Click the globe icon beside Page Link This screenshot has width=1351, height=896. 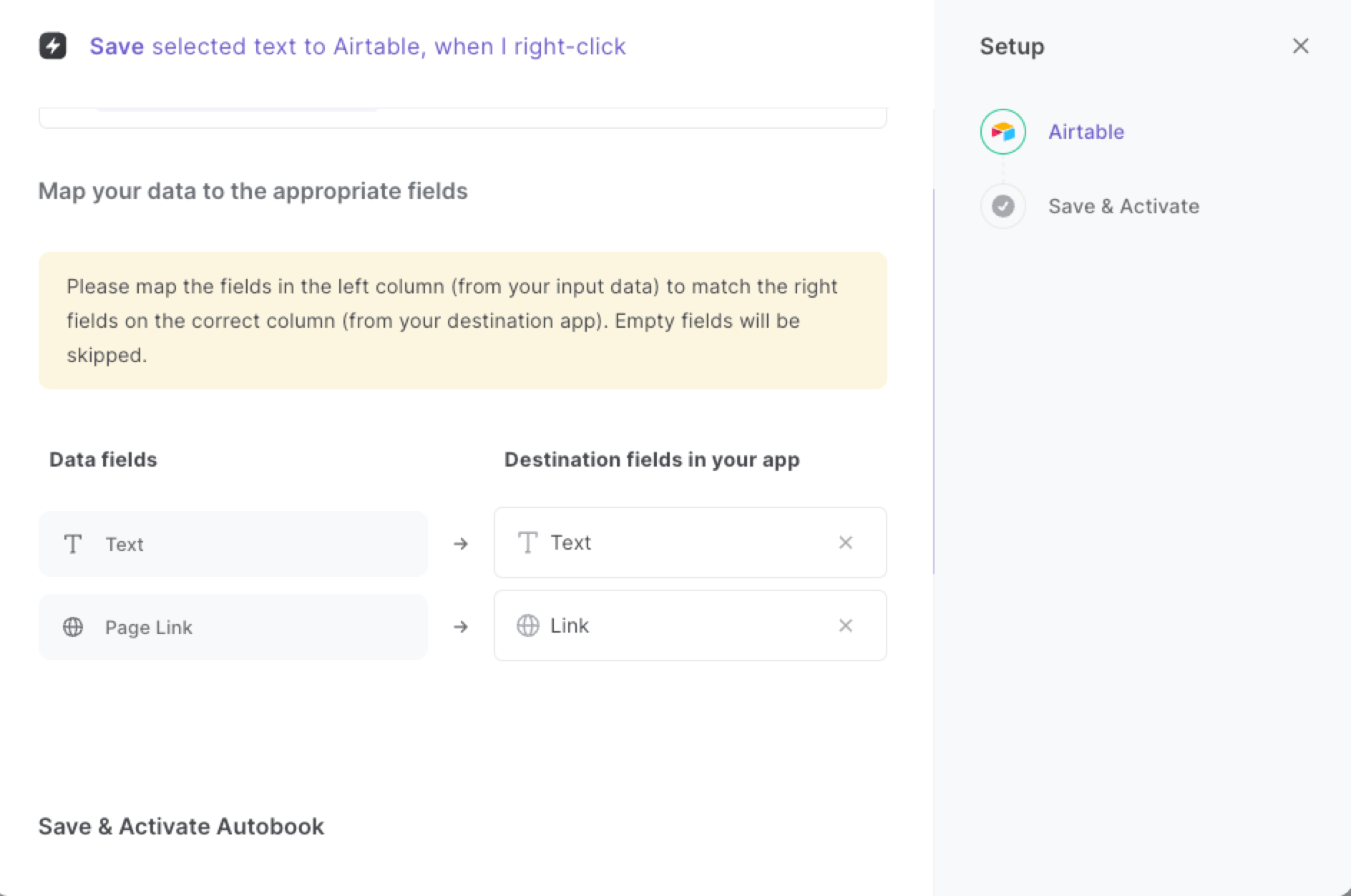point(73,627)
